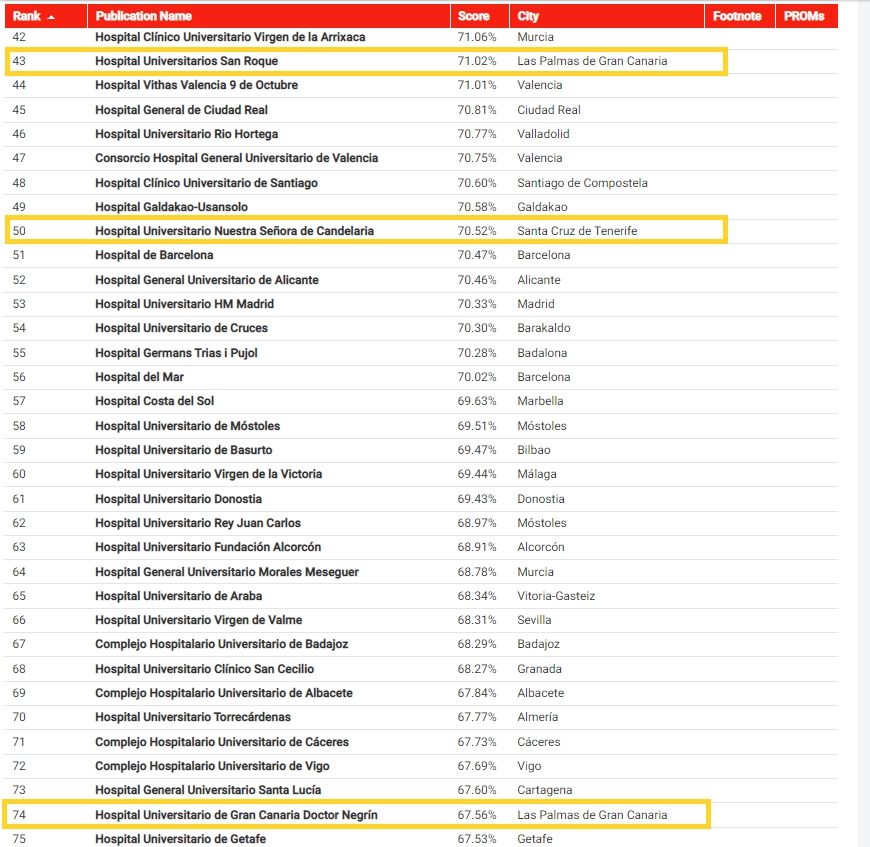Select Hospital Clínico Universitario de Santiago
870x847 pixels.
[x=206, y=183]
